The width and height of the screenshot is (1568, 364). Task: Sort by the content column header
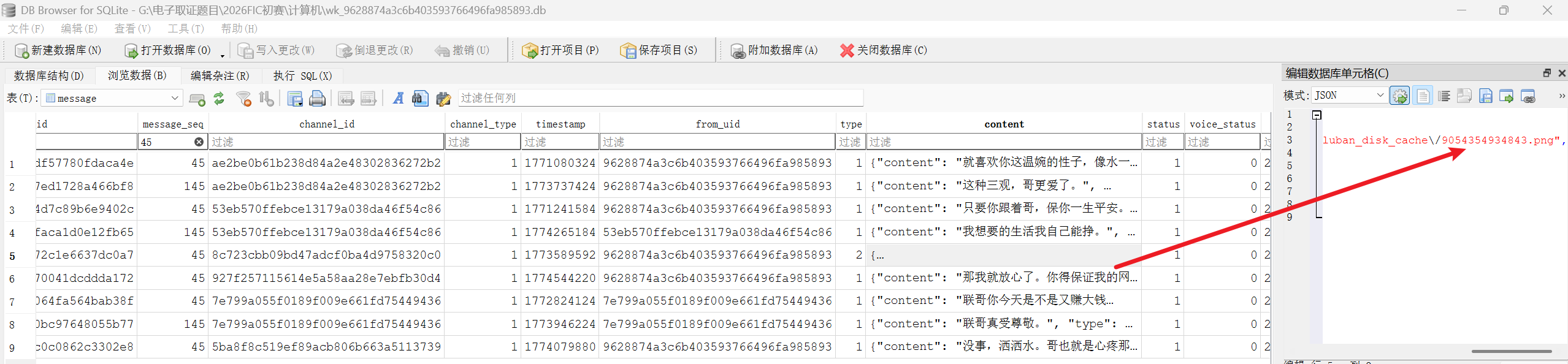[x=1004, y=124]
